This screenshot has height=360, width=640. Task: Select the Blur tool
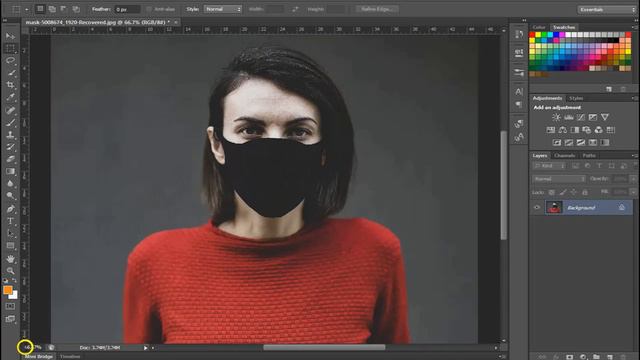pos(10,184)
